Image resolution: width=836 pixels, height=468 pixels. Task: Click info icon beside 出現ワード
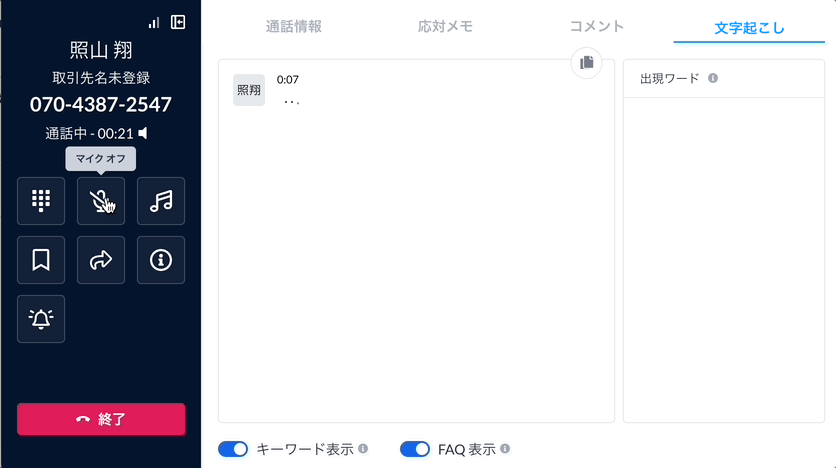(x=713, y=78)
